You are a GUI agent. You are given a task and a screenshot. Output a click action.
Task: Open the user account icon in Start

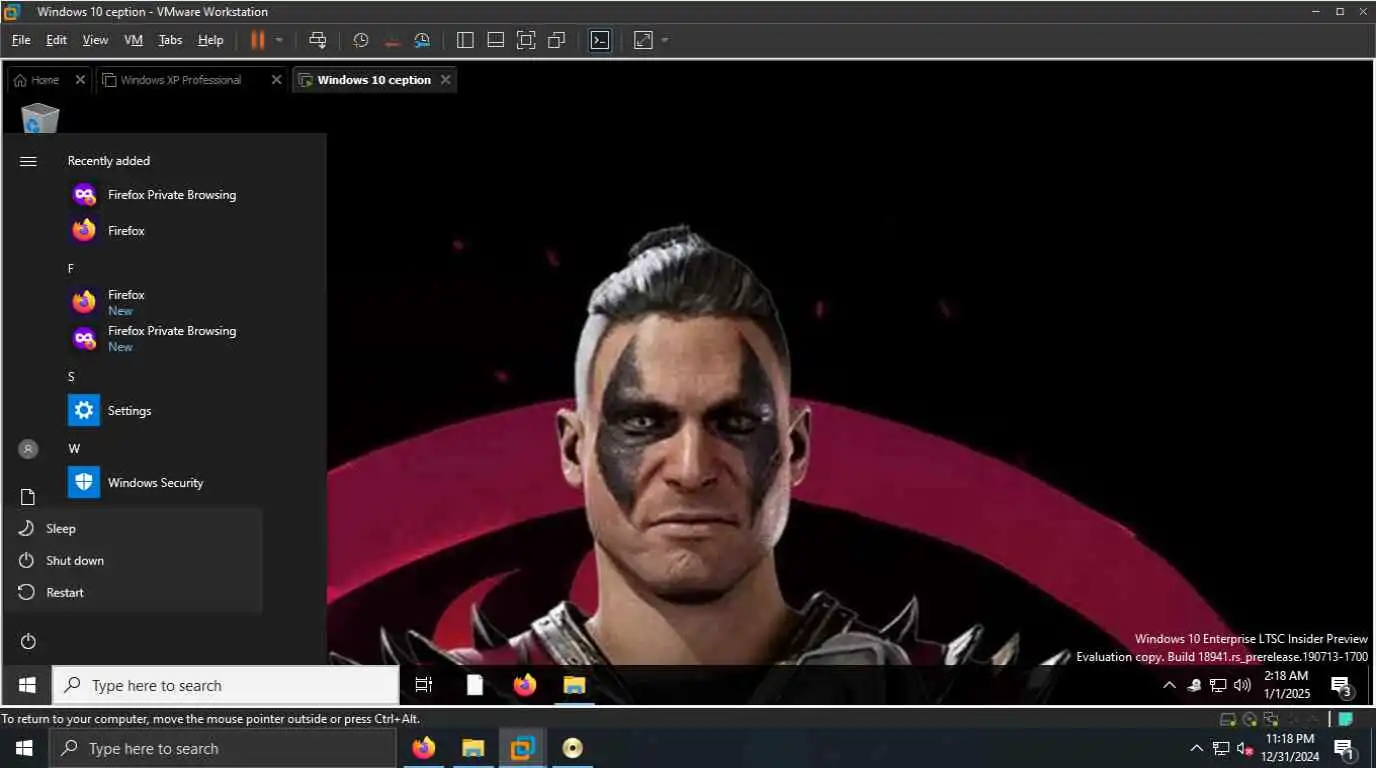(28, 450)
